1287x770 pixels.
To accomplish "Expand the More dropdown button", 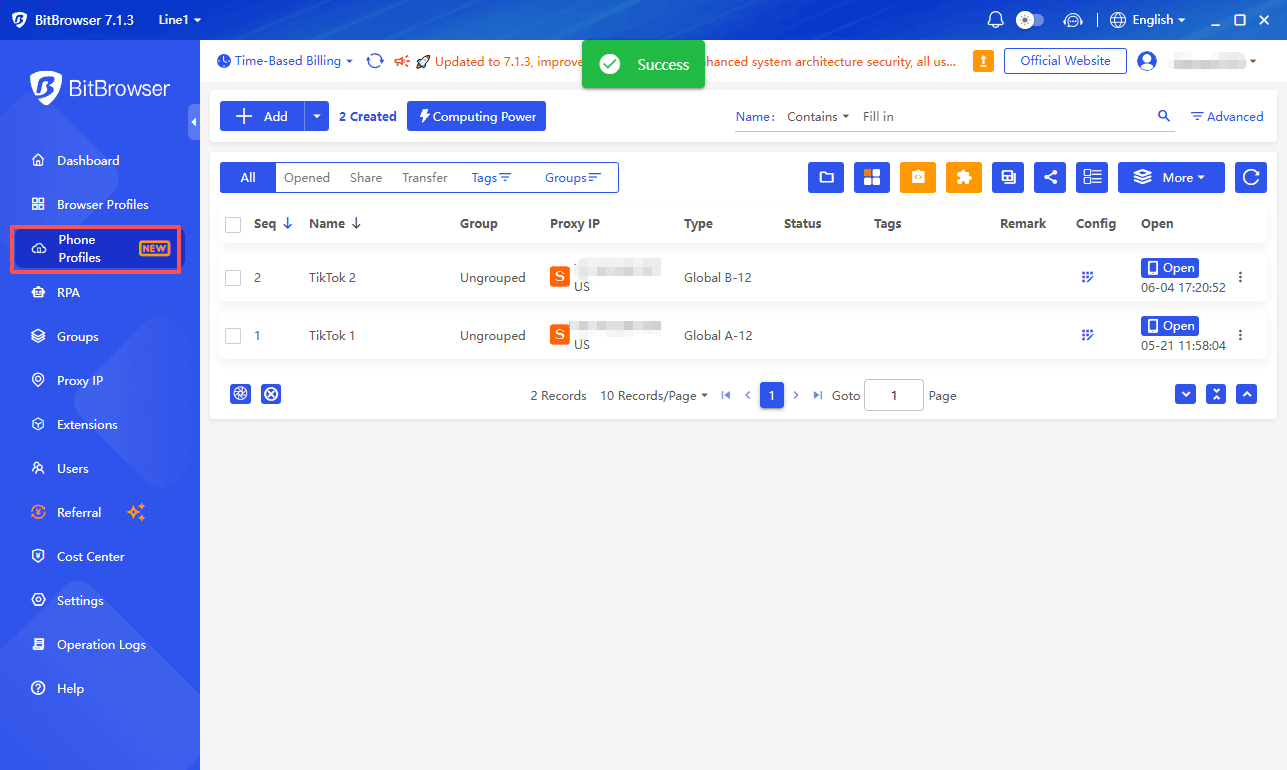I will 1169,177.
